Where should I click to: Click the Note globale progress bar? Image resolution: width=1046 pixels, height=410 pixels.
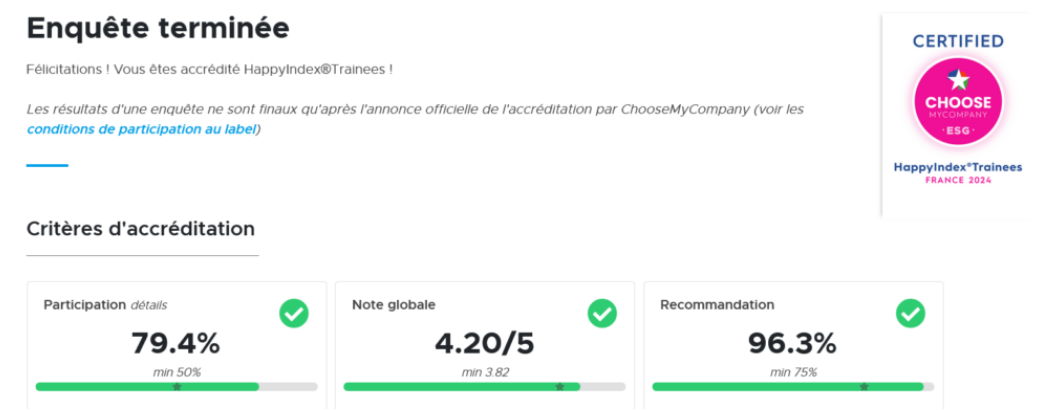click(x=462, y=386)
